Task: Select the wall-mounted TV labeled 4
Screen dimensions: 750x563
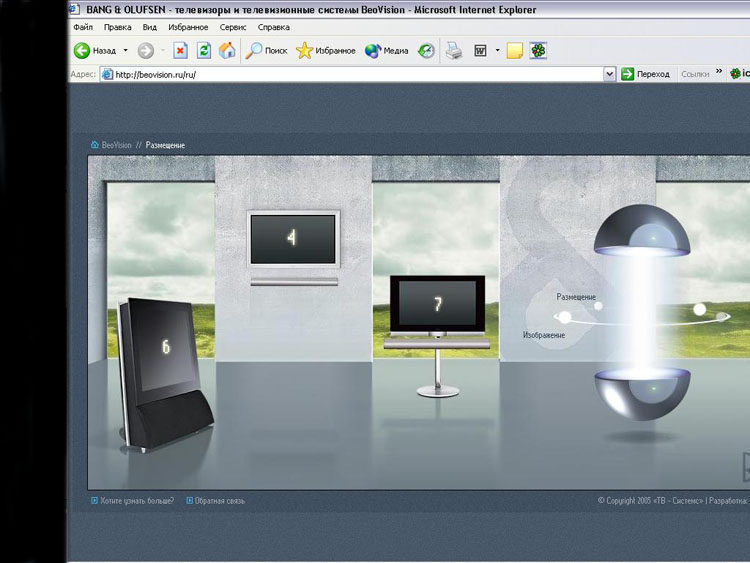Action: pos(293,238)
